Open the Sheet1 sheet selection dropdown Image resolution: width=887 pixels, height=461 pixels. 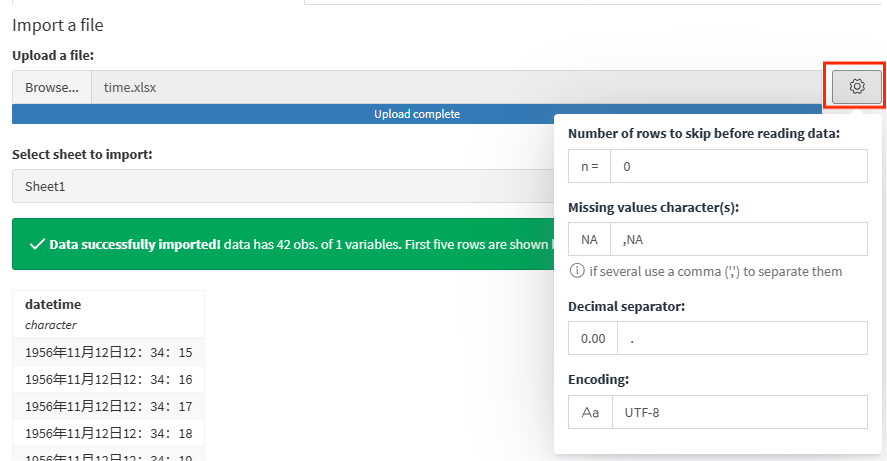point(280,186)
